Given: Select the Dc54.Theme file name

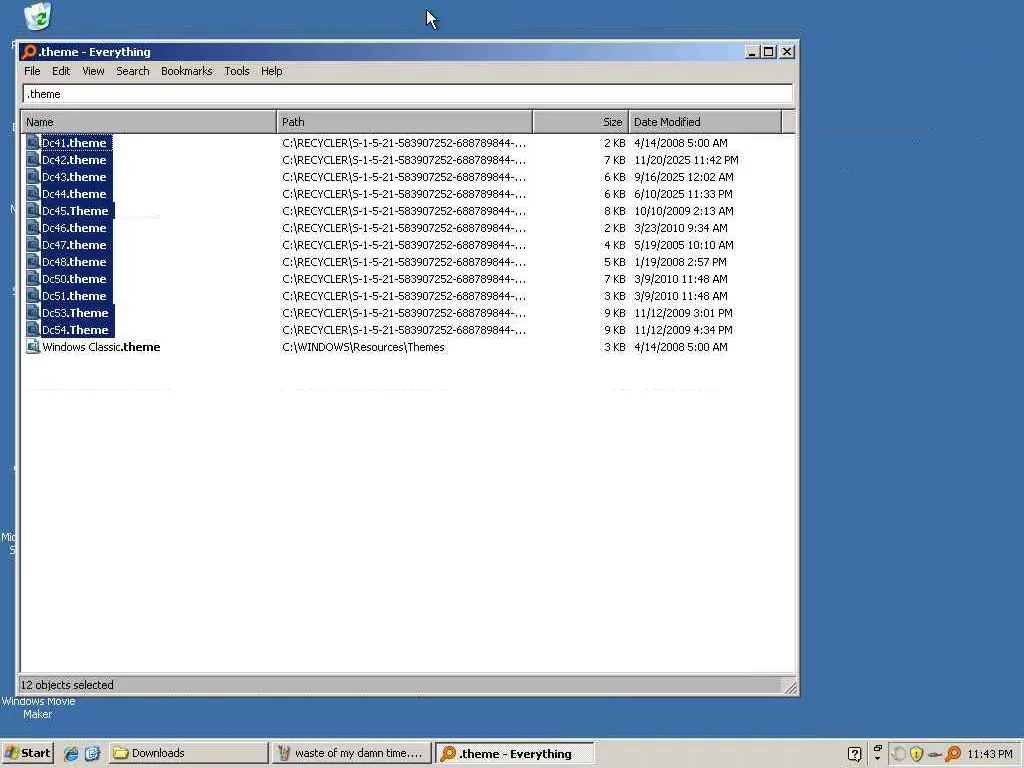Looking at the screenshot, I should pos(76,330).
